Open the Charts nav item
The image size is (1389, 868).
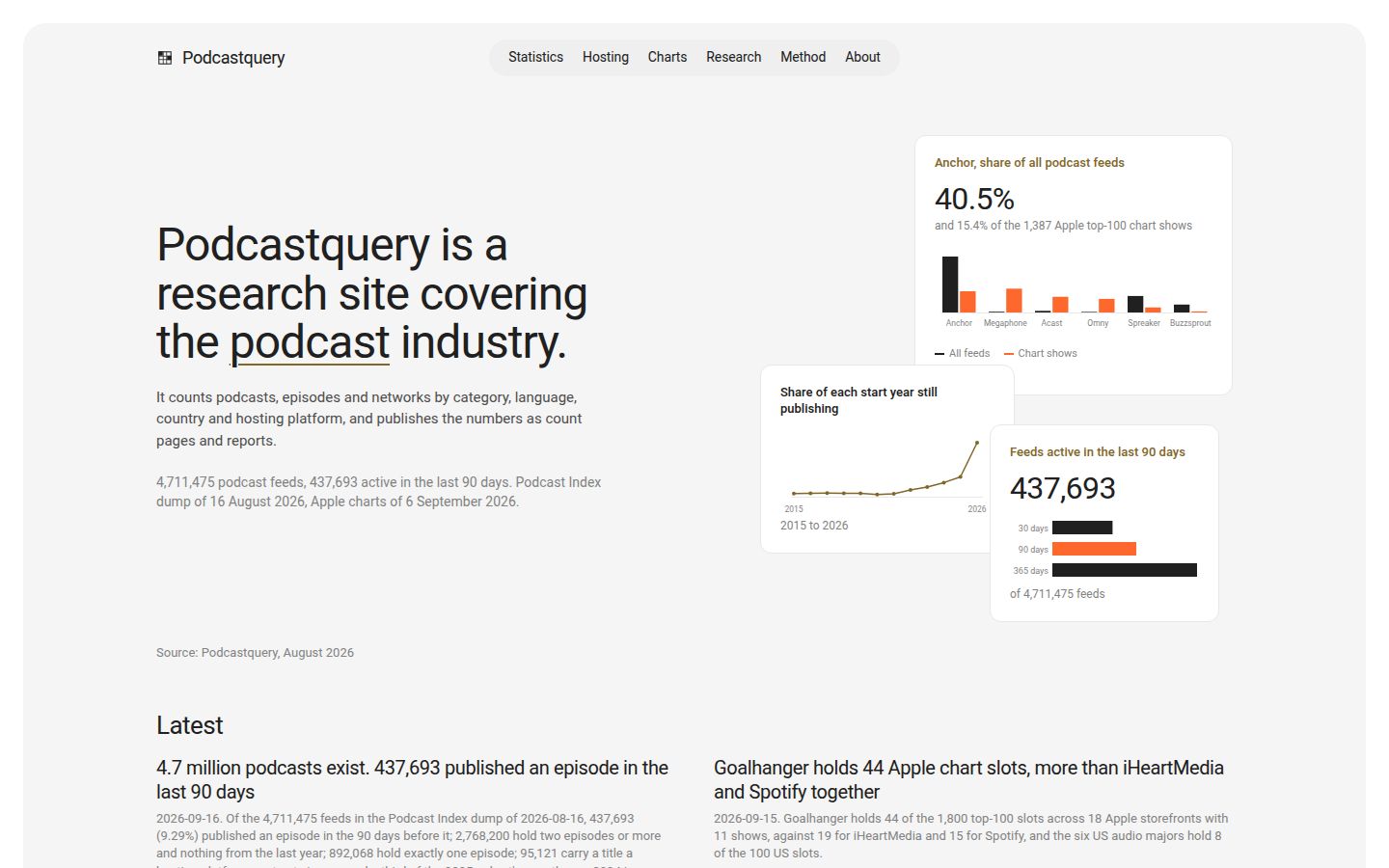[x=667, y=57]
